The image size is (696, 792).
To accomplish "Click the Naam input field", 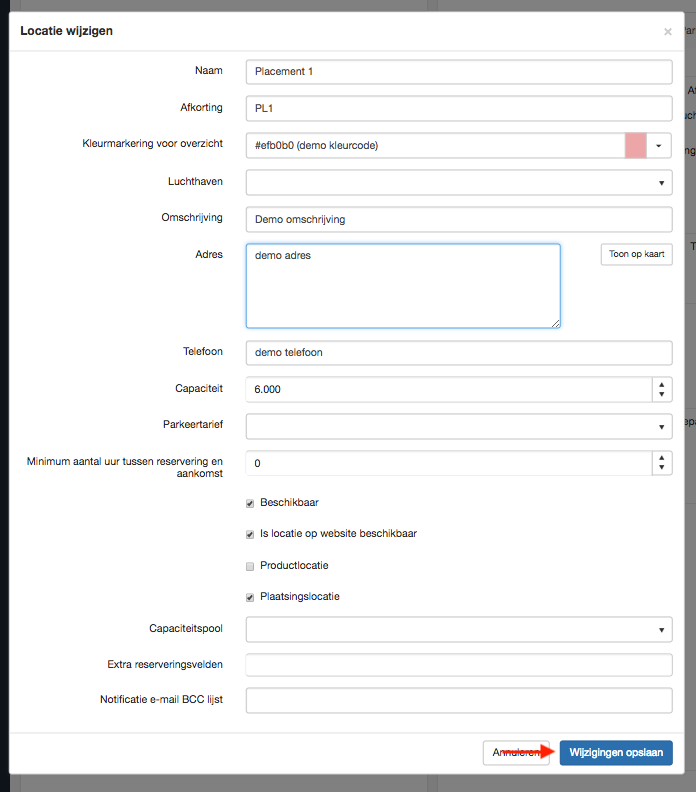I will [459, 72].
